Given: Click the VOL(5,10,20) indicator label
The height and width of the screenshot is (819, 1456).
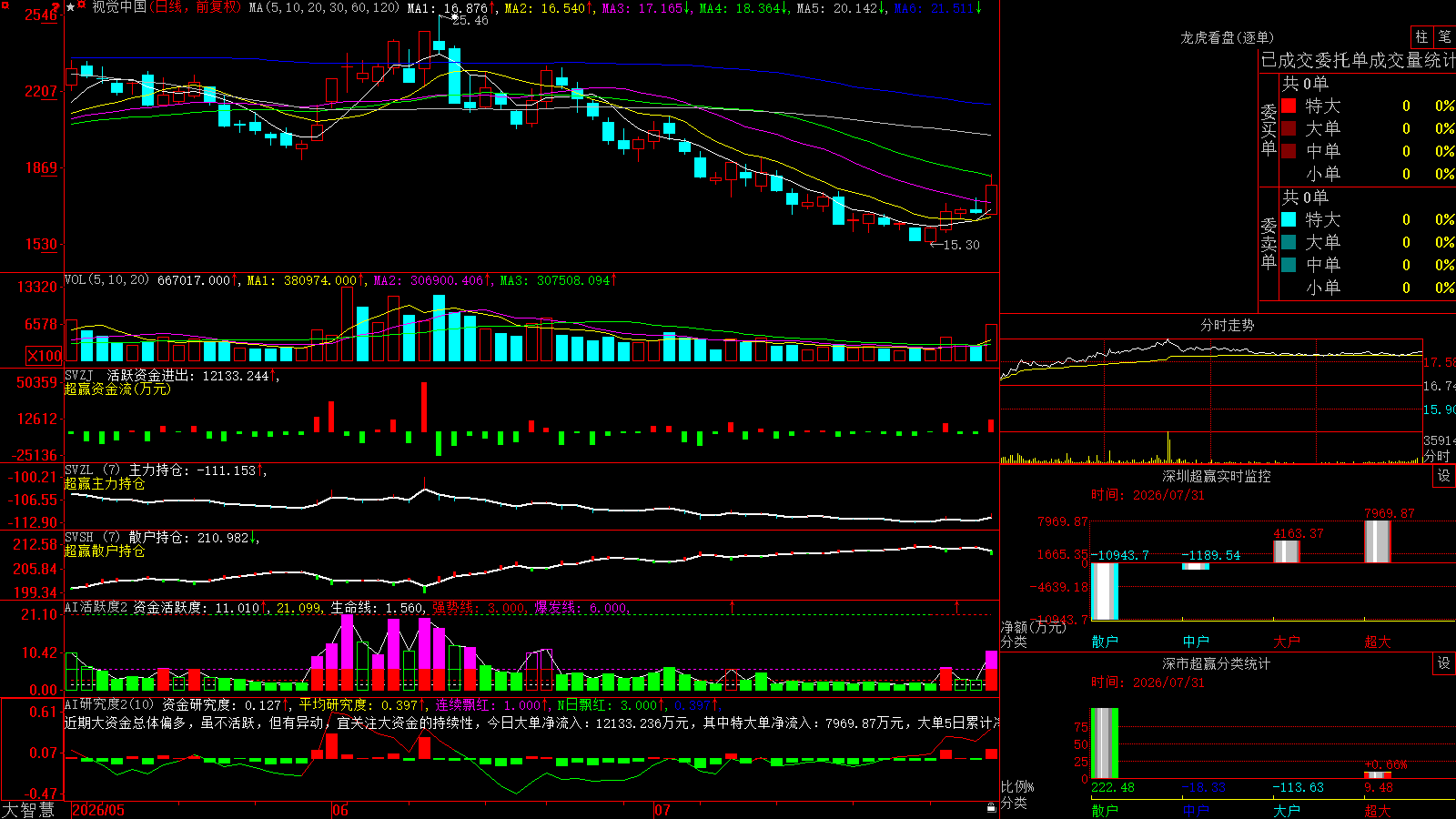Looking at the screenshot, I should (x=106, y=280).
